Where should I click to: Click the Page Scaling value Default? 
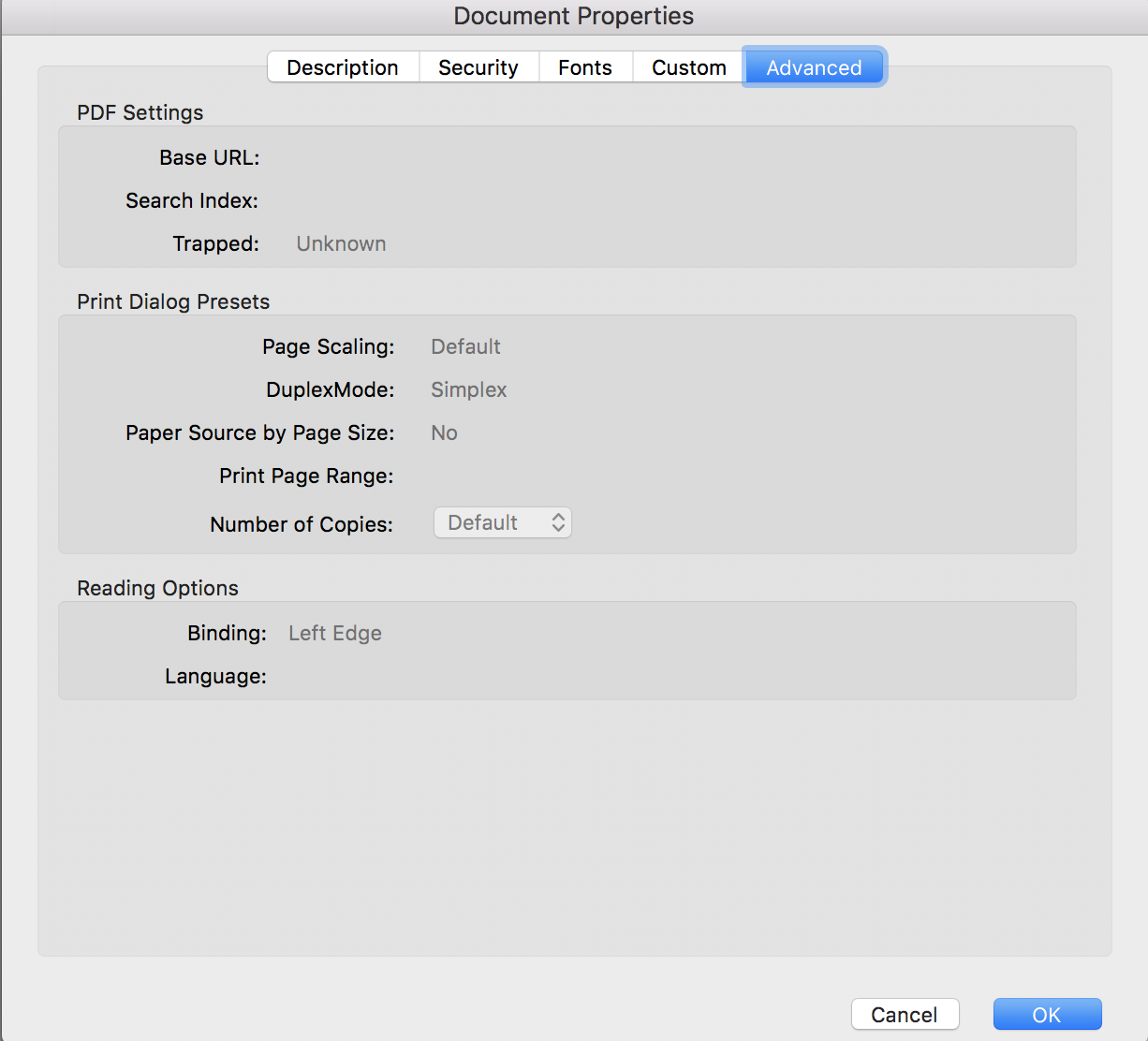465,346
